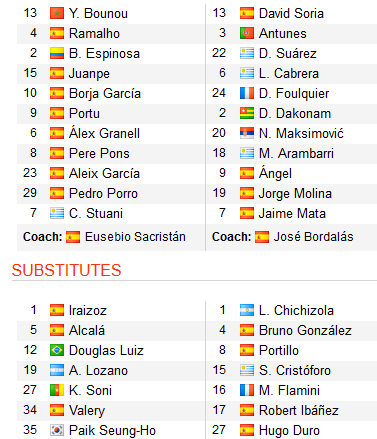The image size is (377, 439).
Task: Click Togo flag beside D. Dakonam
Action: (247, 113)
